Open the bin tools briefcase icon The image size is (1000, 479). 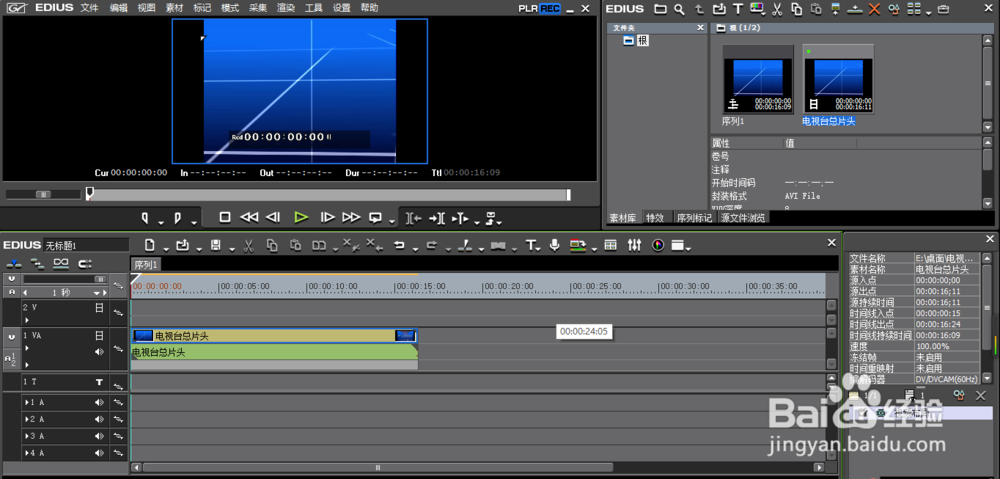[x=943, y=9]
